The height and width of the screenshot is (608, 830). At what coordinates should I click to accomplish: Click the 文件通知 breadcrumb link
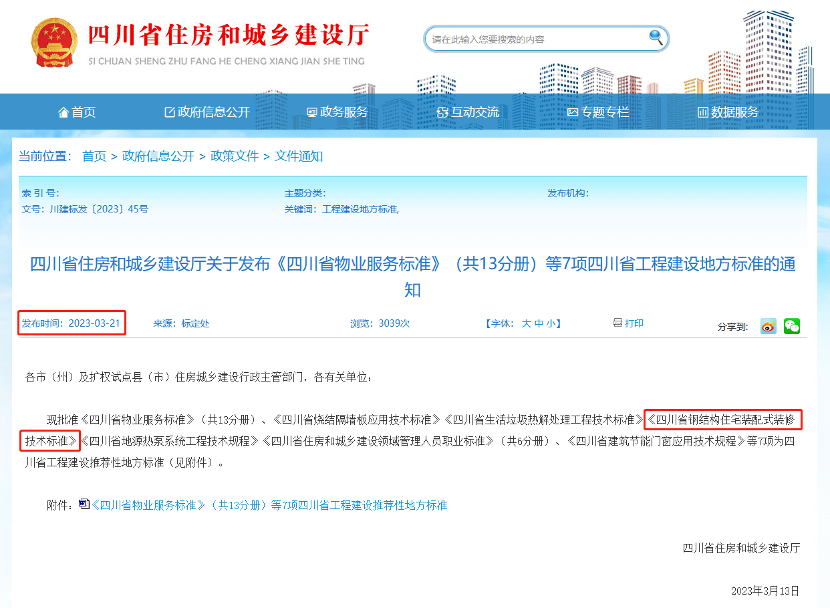[x=299, y=156]
